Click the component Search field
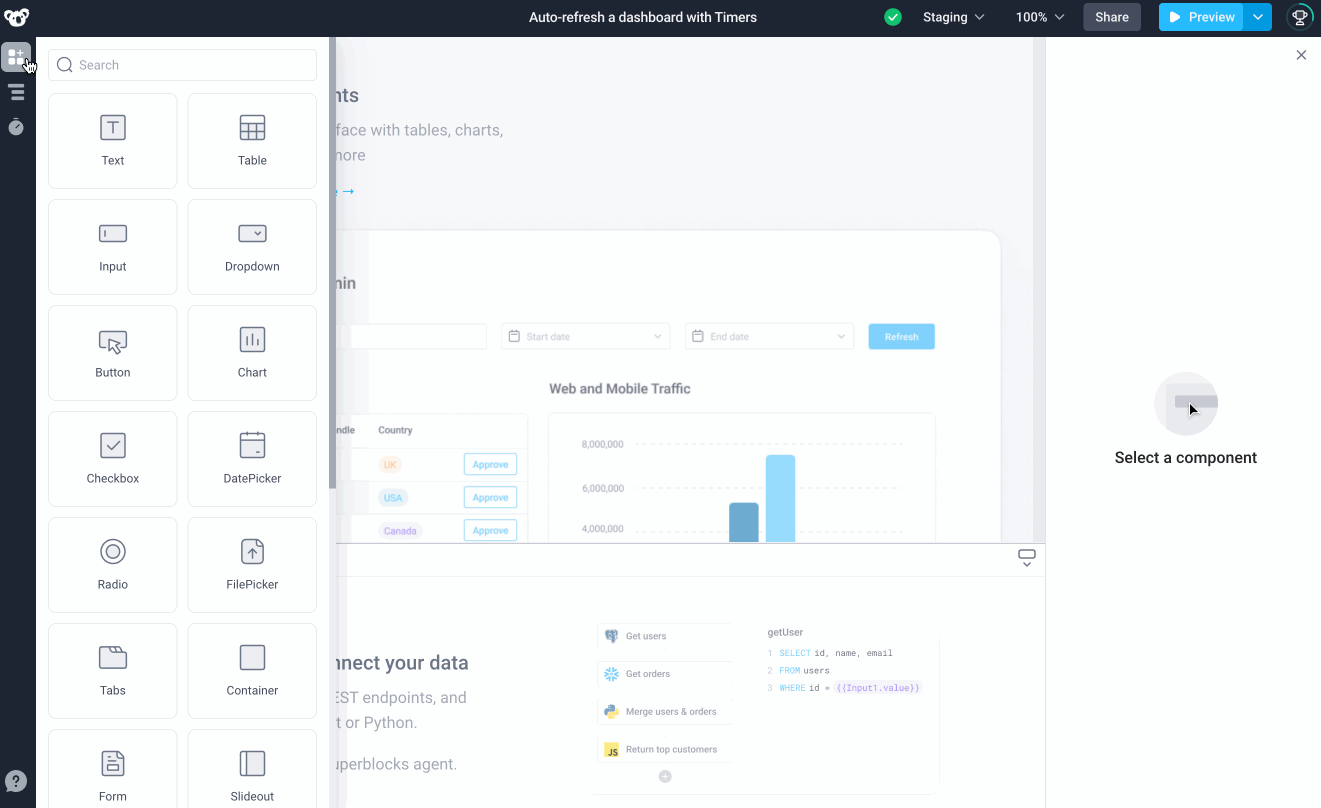The height and width of the screenshot is (808, 1321). (x=183, y=65)
